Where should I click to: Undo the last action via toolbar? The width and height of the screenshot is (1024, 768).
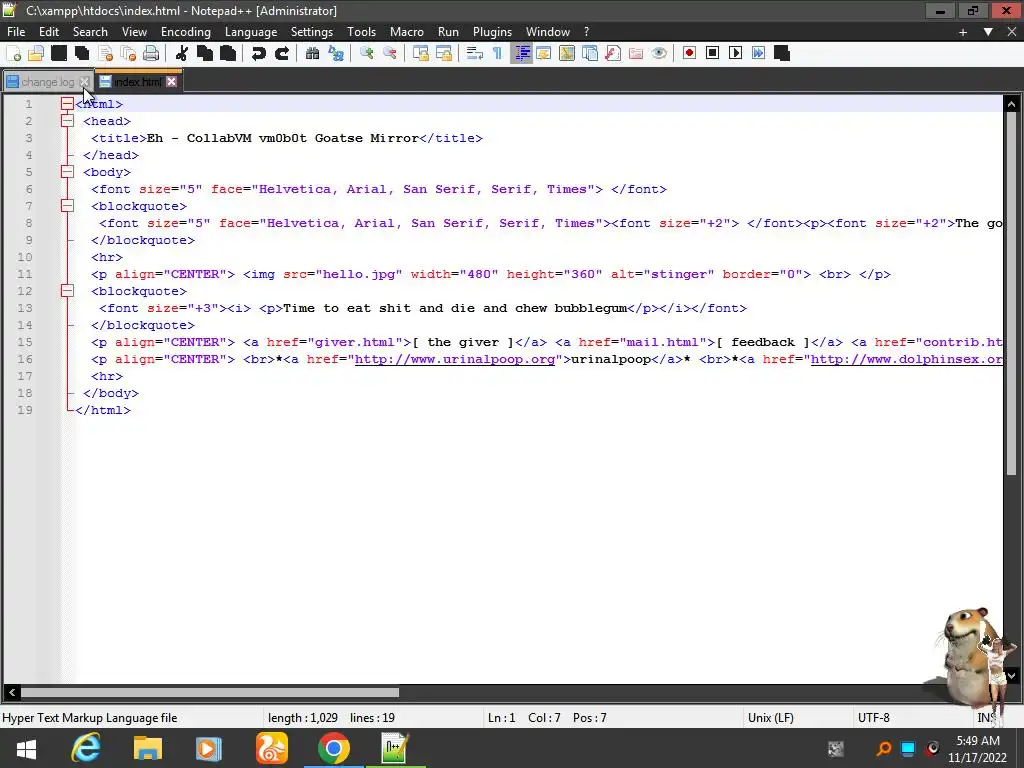point(259,54)
